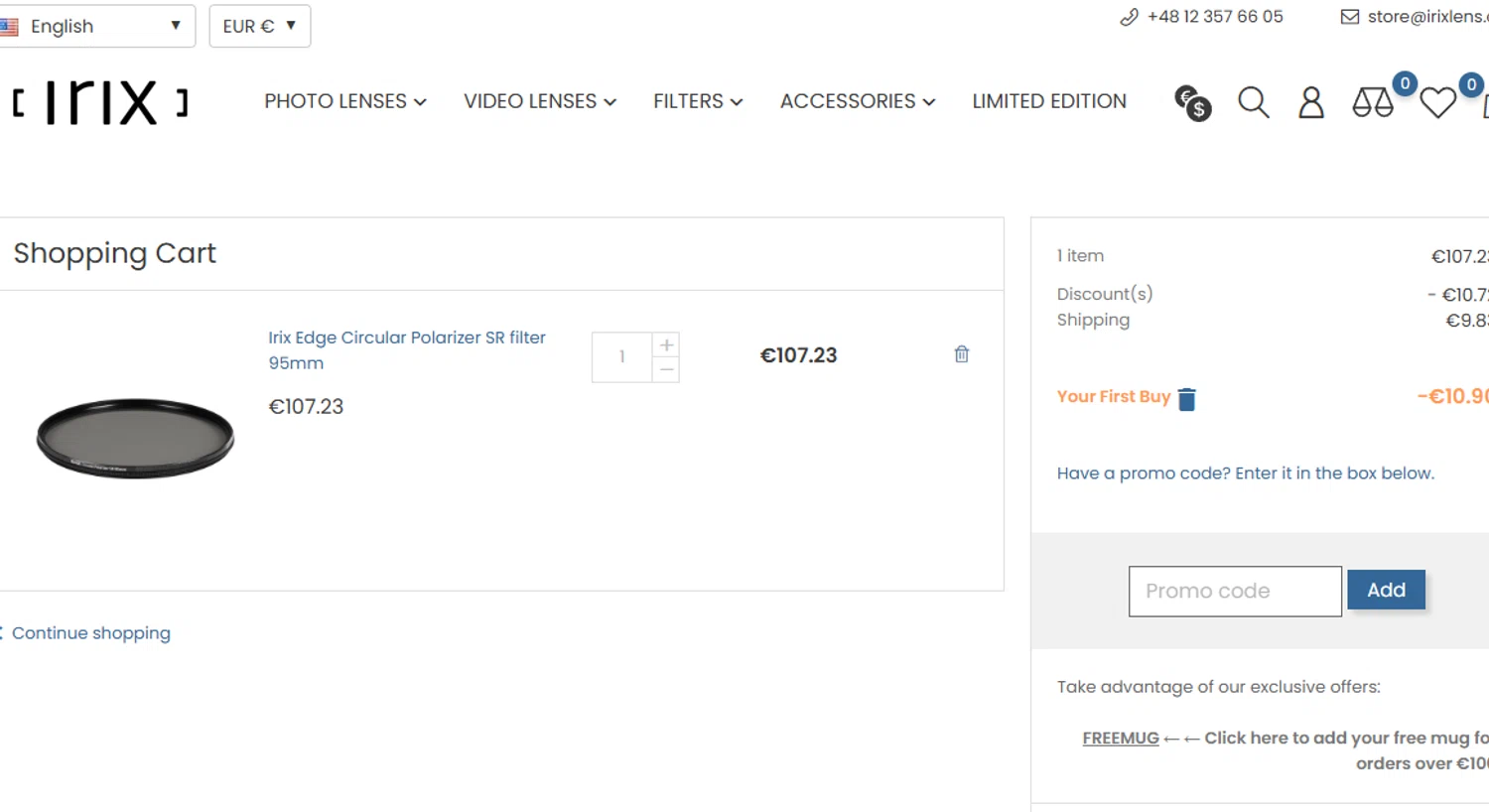Increase item quantity with plus button
Screen dimensions: 1489x812
(x=667, y=344)
